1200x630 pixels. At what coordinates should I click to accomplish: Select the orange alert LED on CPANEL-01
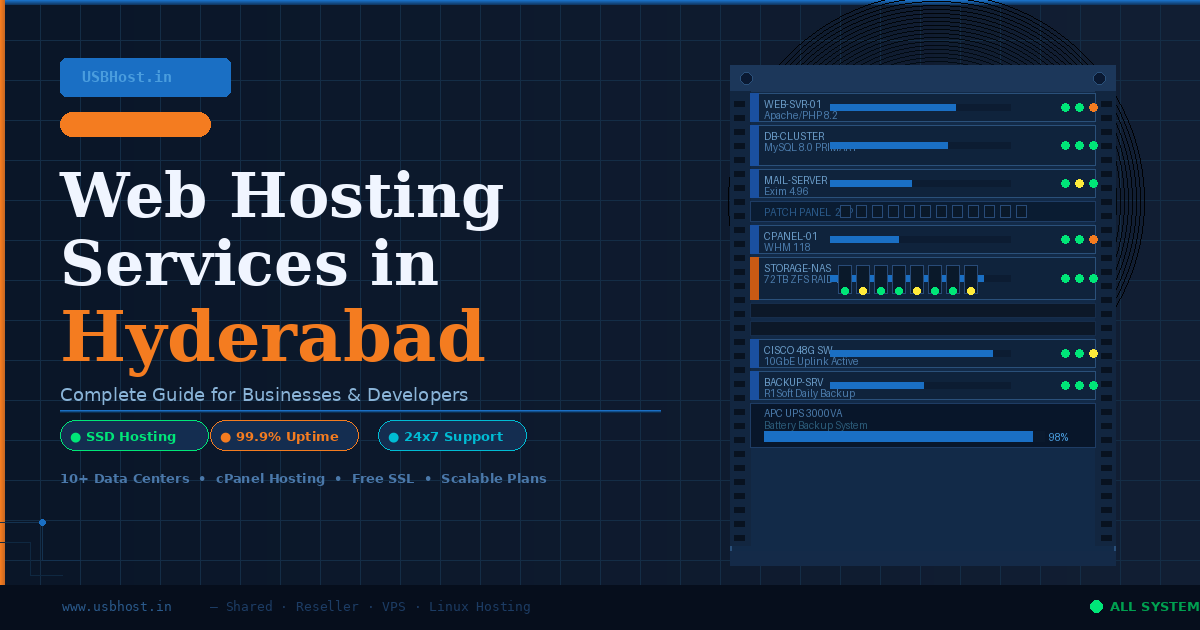click(x=1093, y=238)
